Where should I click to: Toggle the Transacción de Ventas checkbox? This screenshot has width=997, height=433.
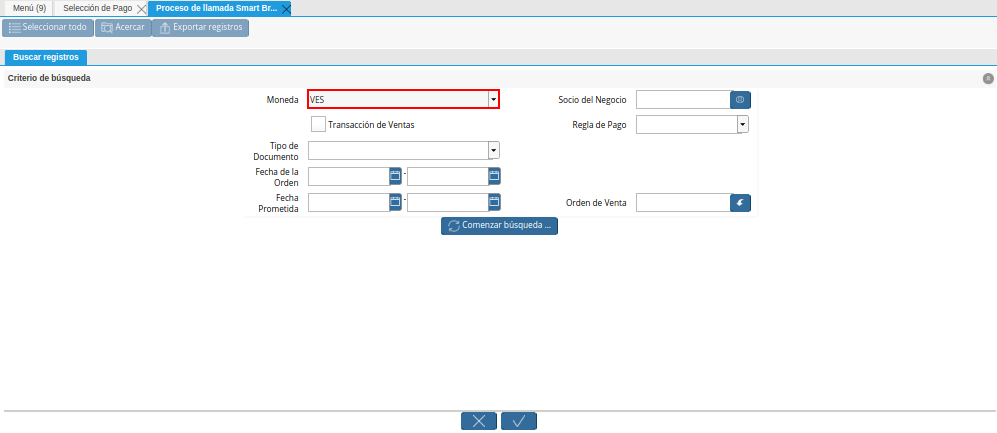point(319,124)
